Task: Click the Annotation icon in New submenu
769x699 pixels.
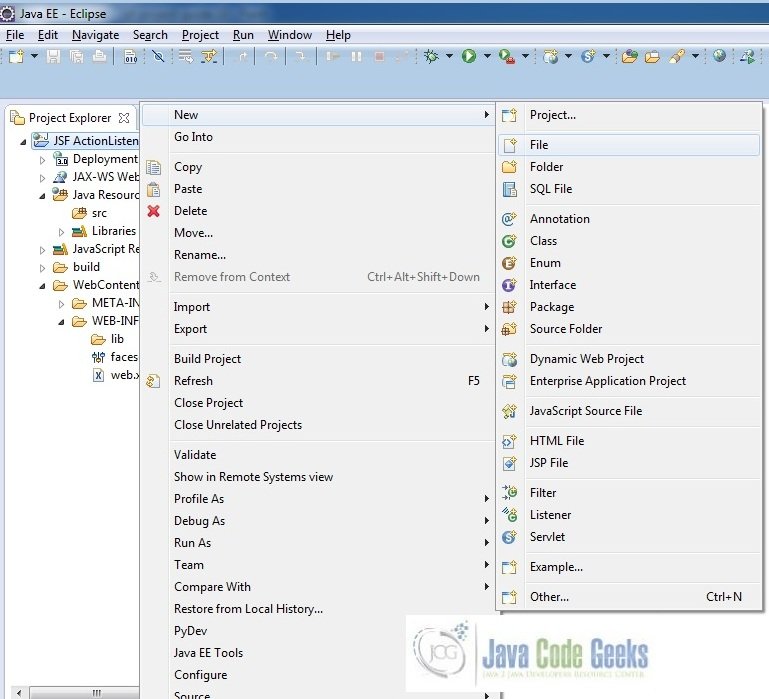Action: (x=509, y=219)
